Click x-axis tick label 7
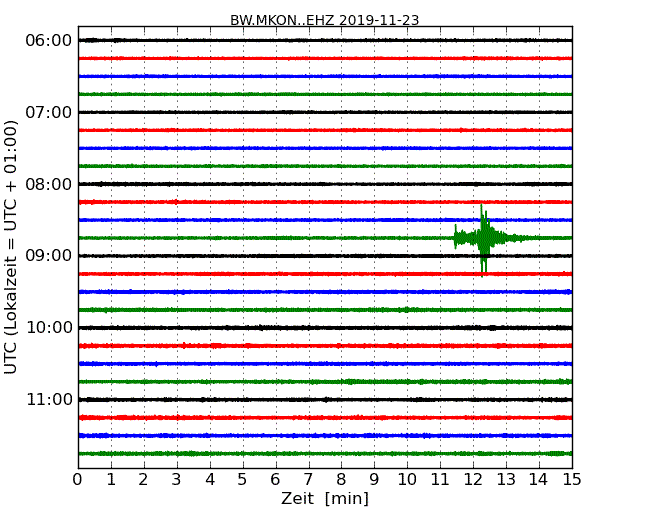Screen dimensions: 650x520 (308, 480)
